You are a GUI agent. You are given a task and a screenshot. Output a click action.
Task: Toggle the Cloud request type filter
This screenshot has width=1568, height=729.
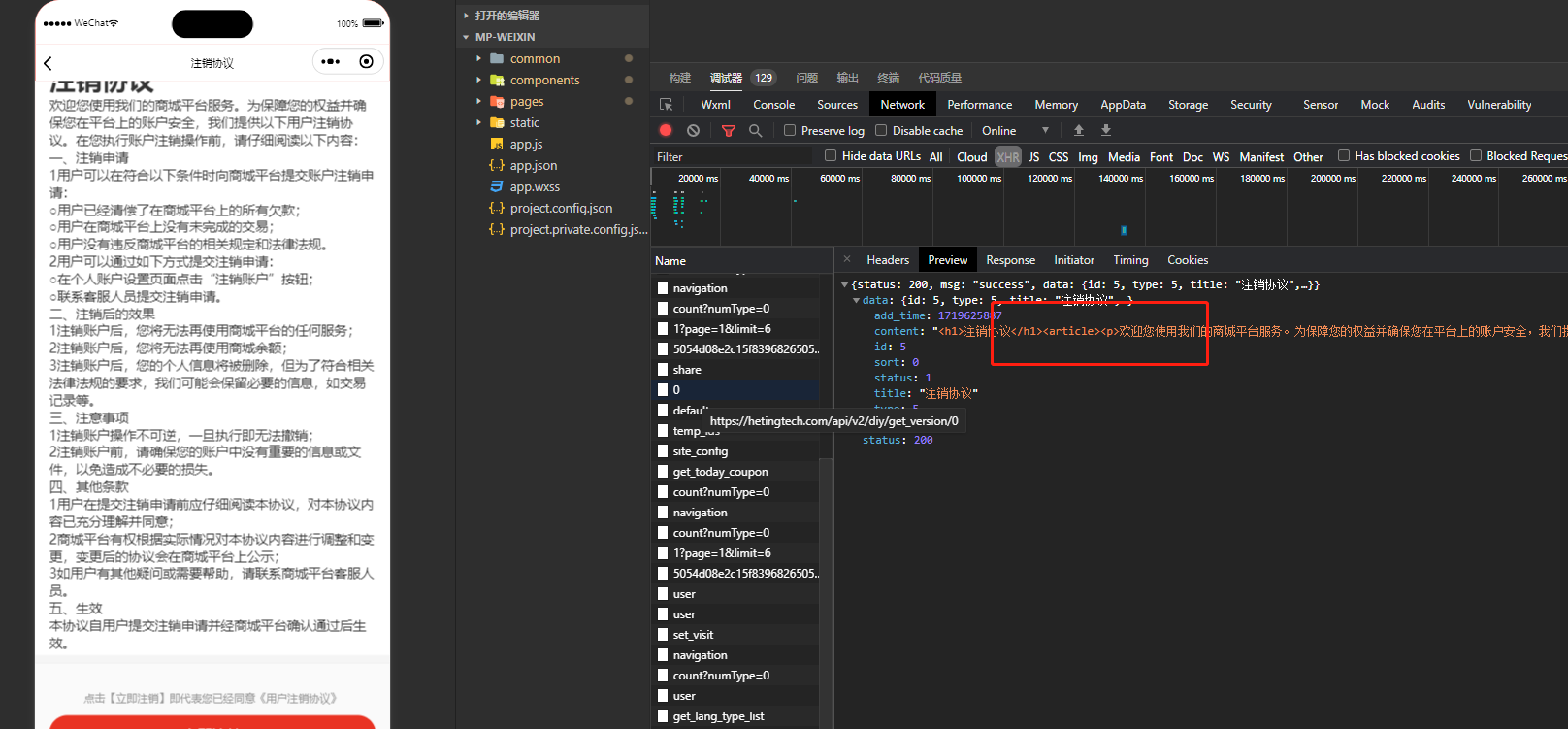pyautogui.click(x=971, y=156)
